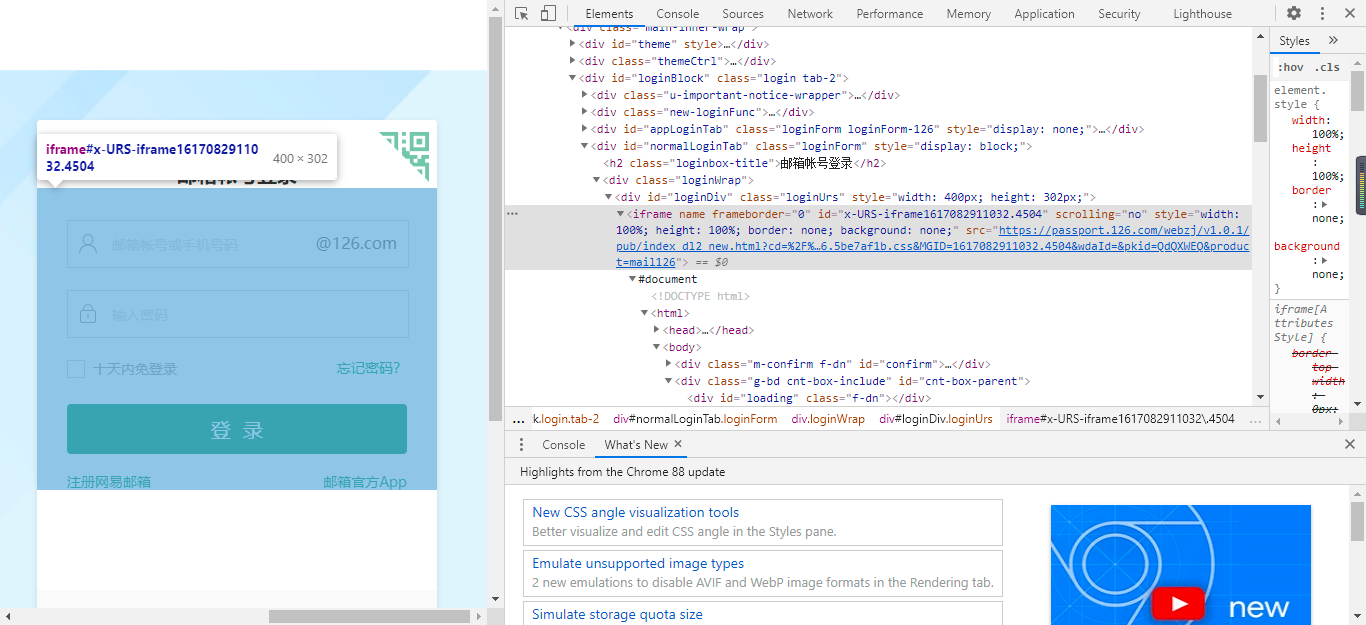
Task: Close the What's New tab
Action: tap(678, 444)
